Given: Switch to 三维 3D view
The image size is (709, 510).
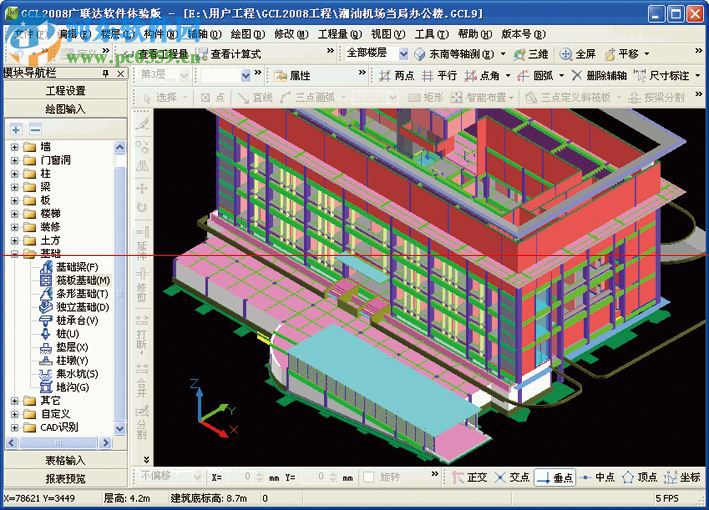Looking at the screenshot, I should coord(531,54).
